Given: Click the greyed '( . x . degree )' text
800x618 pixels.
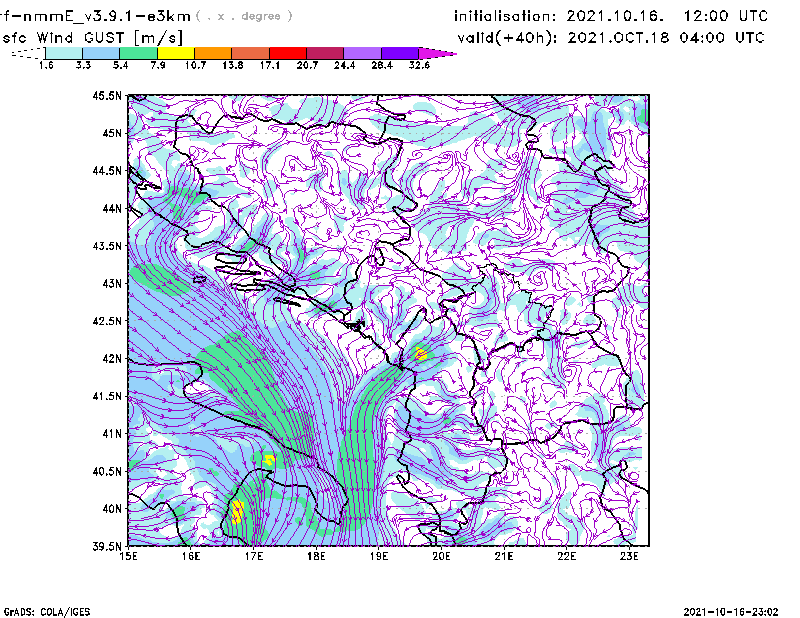Looking at the screenshot, I should click(244, 16).
